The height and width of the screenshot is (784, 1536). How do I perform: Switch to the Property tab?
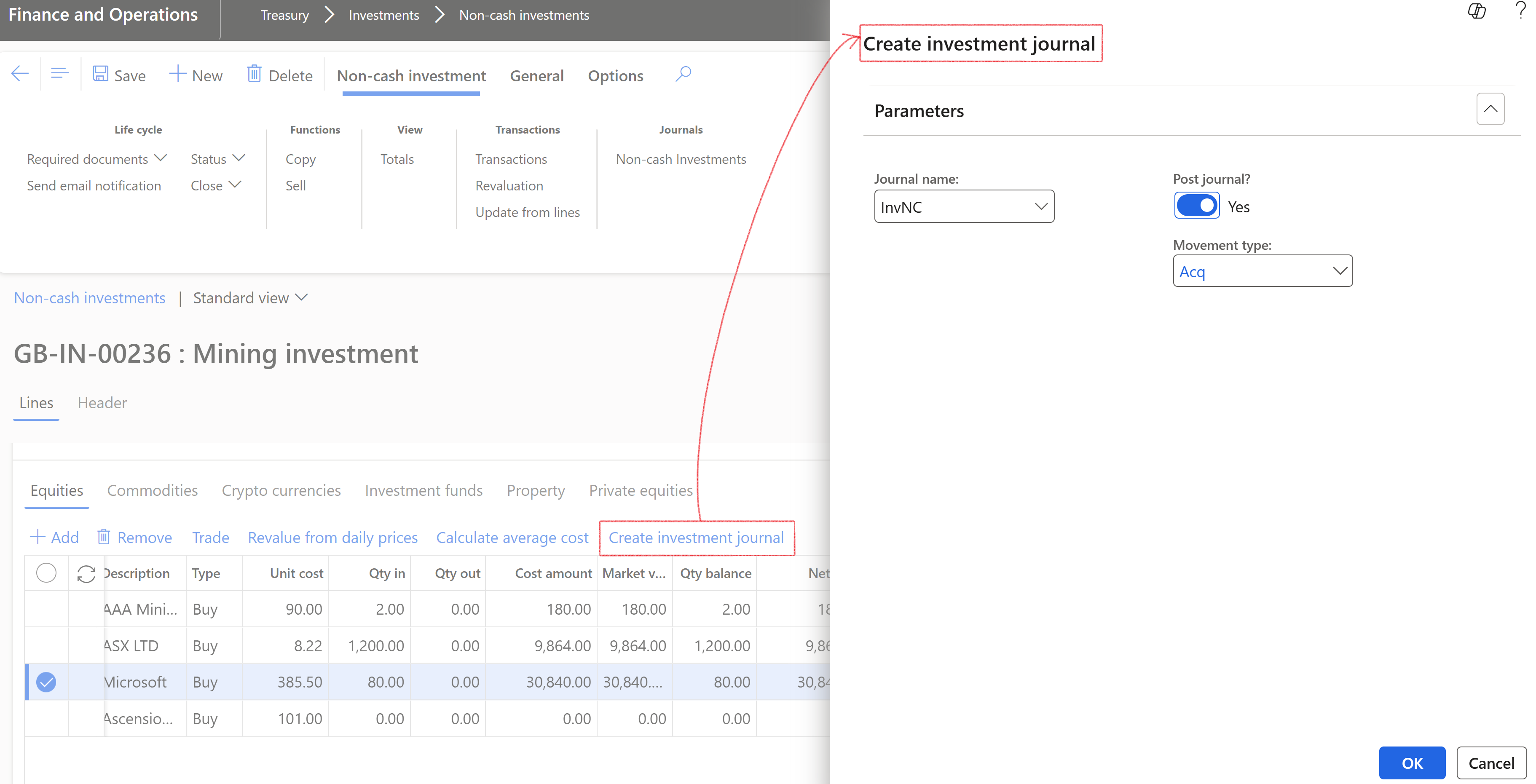pos(536,491)
